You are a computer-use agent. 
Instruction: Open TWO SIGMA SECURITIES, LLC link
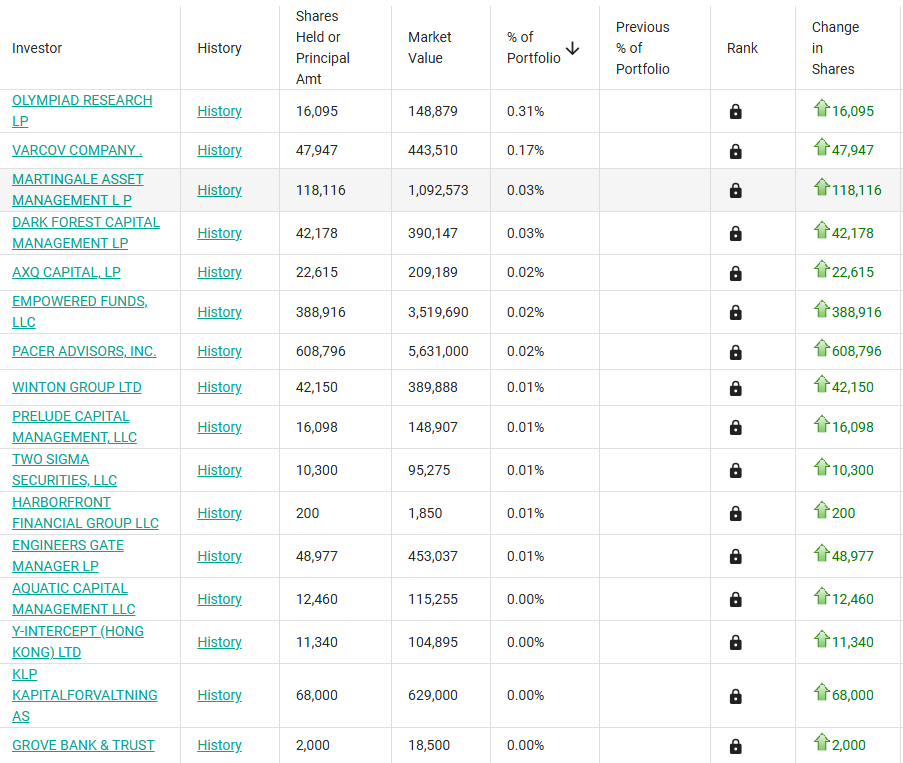pos(64,470)
